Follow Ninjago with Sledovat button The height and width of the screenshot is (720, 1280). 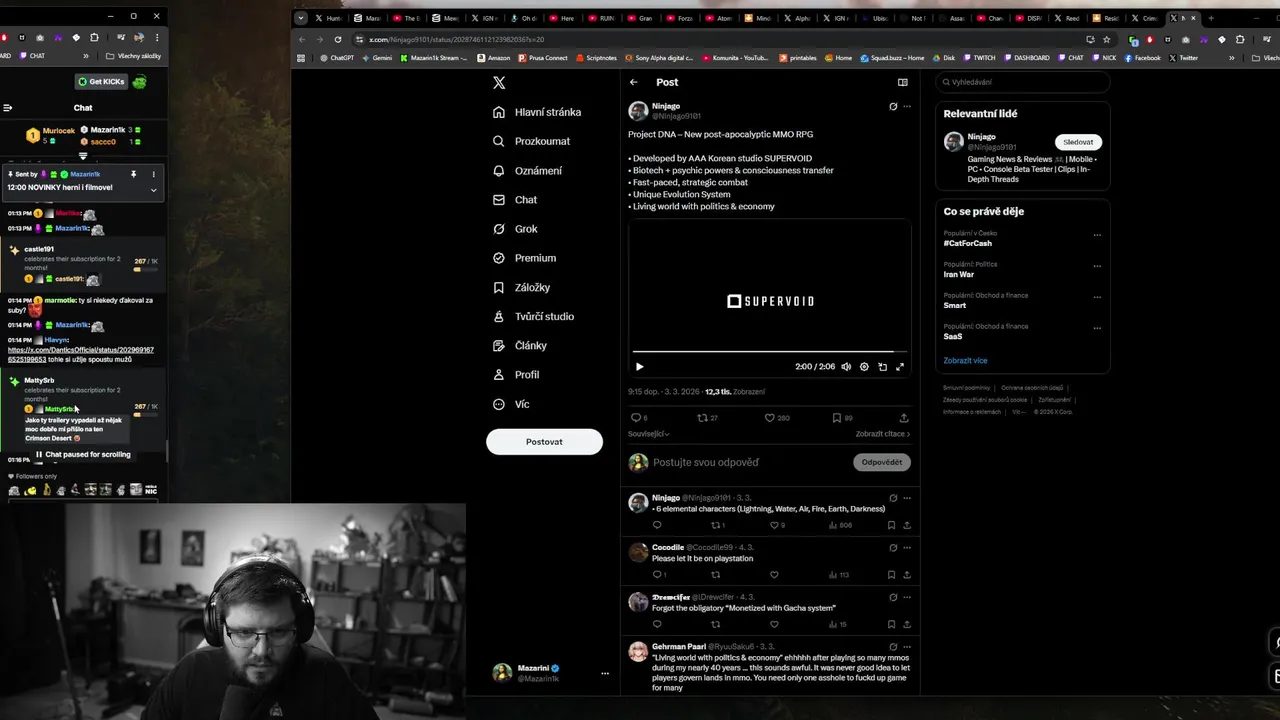pyautogui.click(x=1078, y=142)
